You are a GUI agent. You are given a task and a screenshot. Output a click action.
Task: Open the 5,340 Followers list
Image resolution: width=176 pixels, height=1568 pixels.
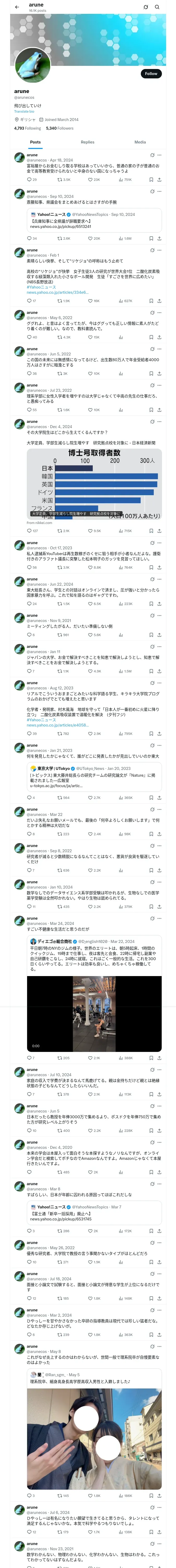59,128
